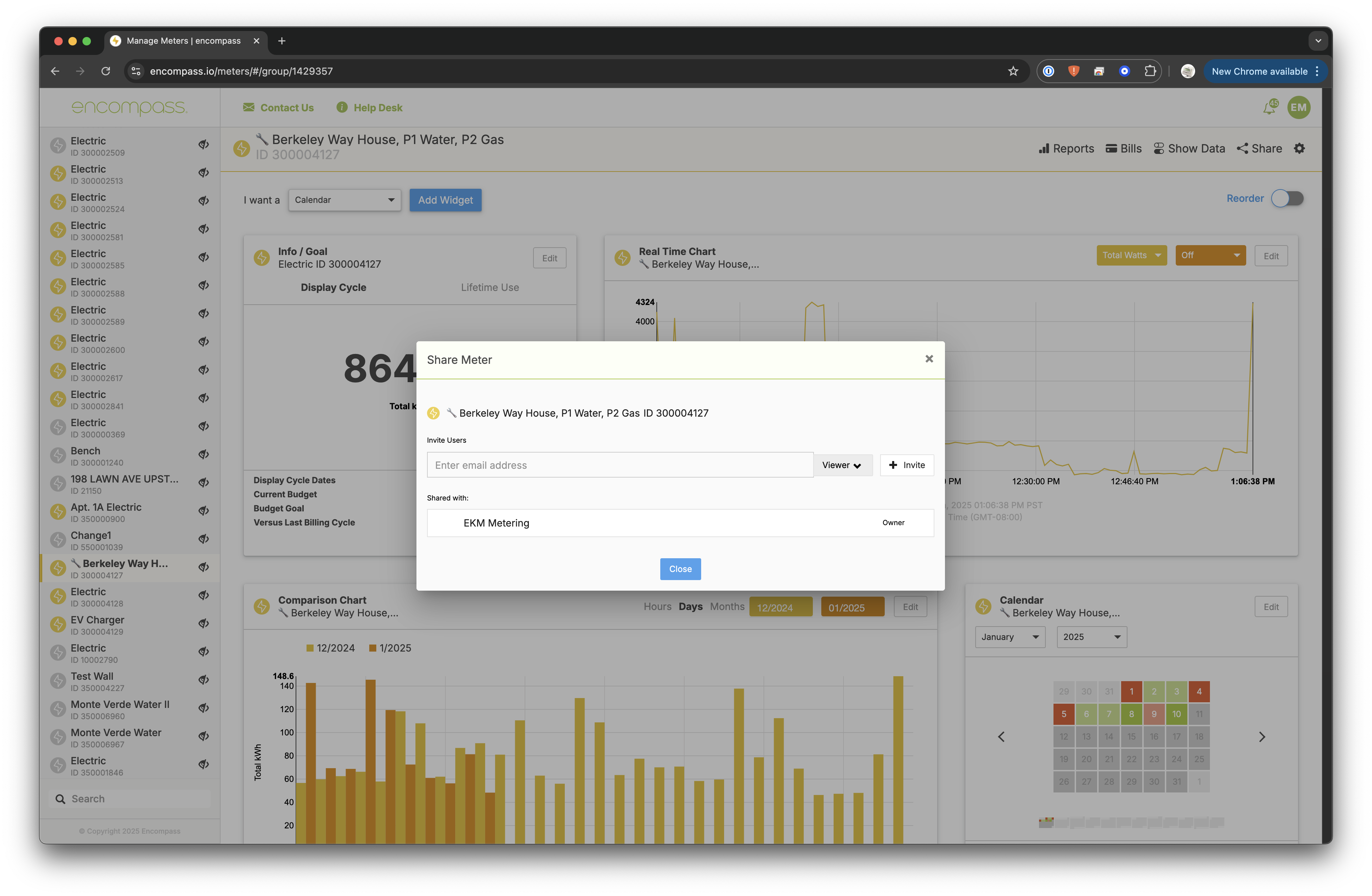Bookmark page with star icon
The image size is (1372, 896).
point(1013,71)
